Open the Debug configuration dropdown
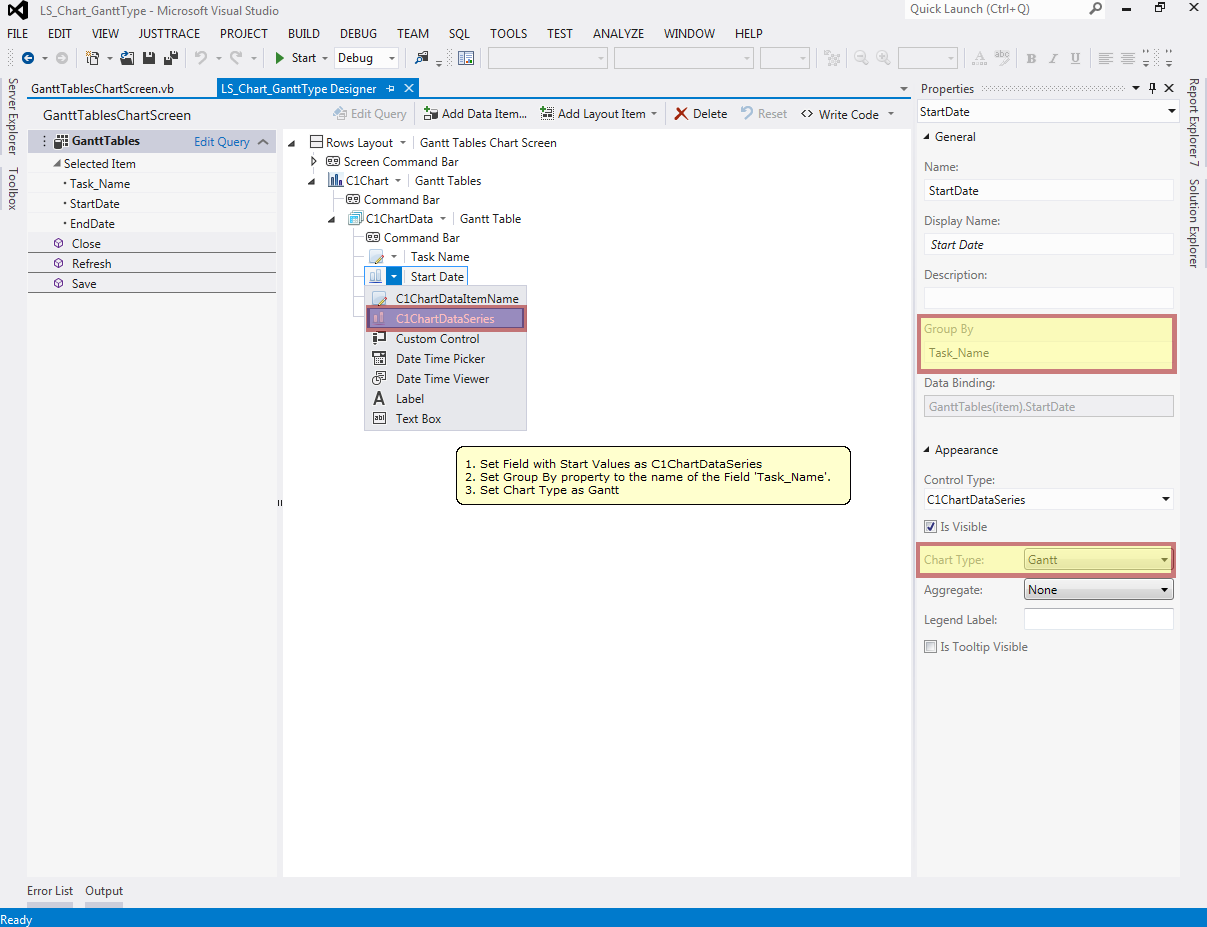 click(x=391, y=58)
